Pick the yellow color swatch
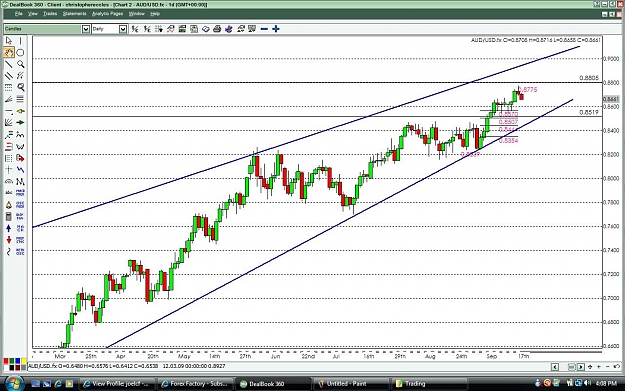 [x=24, y=361]
